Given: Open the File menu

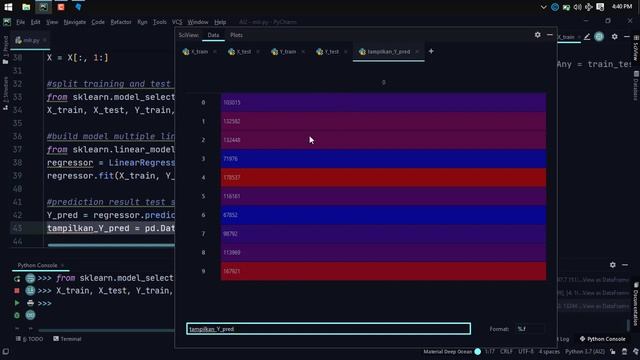Looking at the screenshot, I should tap(20, 22).
